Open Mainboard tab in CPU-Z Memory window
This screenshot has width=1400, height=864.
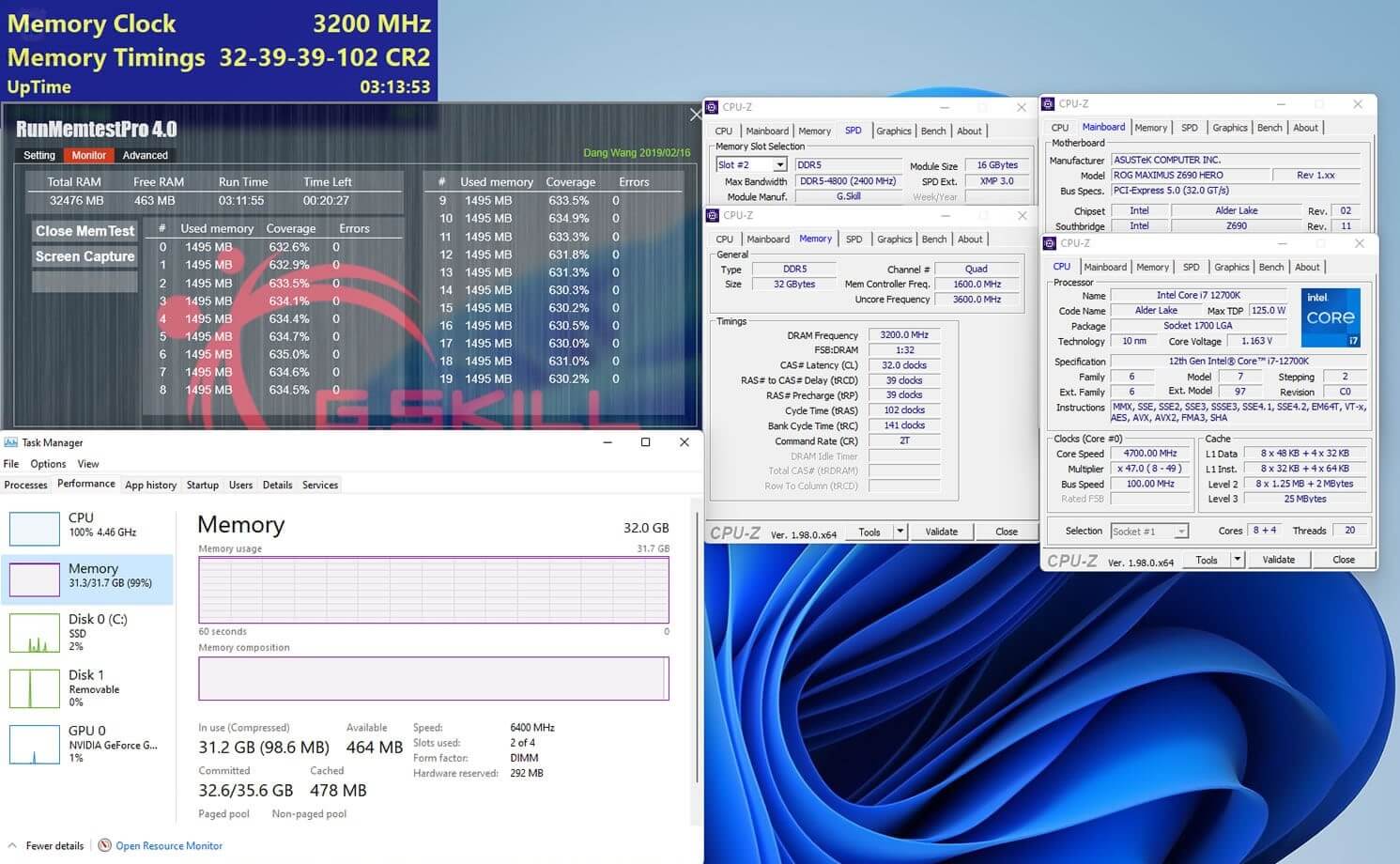tap(768, 239)
